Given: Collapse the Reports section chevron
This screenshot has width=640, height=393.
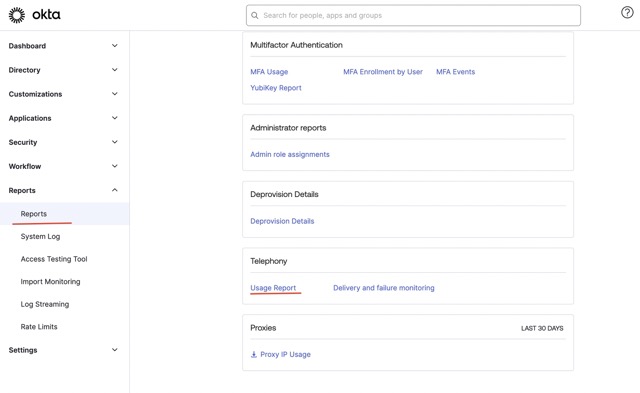Looking at the screenshot, I should [x=115, y=190].
